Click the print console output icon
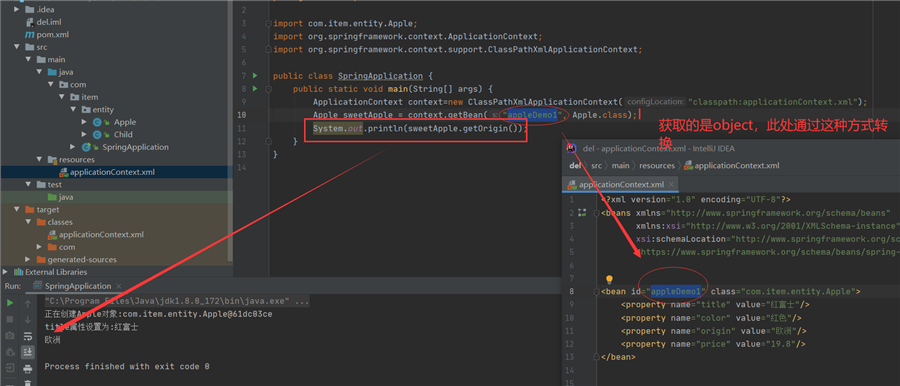This screenshot has height=386, width=900. (x=28, y=368)
